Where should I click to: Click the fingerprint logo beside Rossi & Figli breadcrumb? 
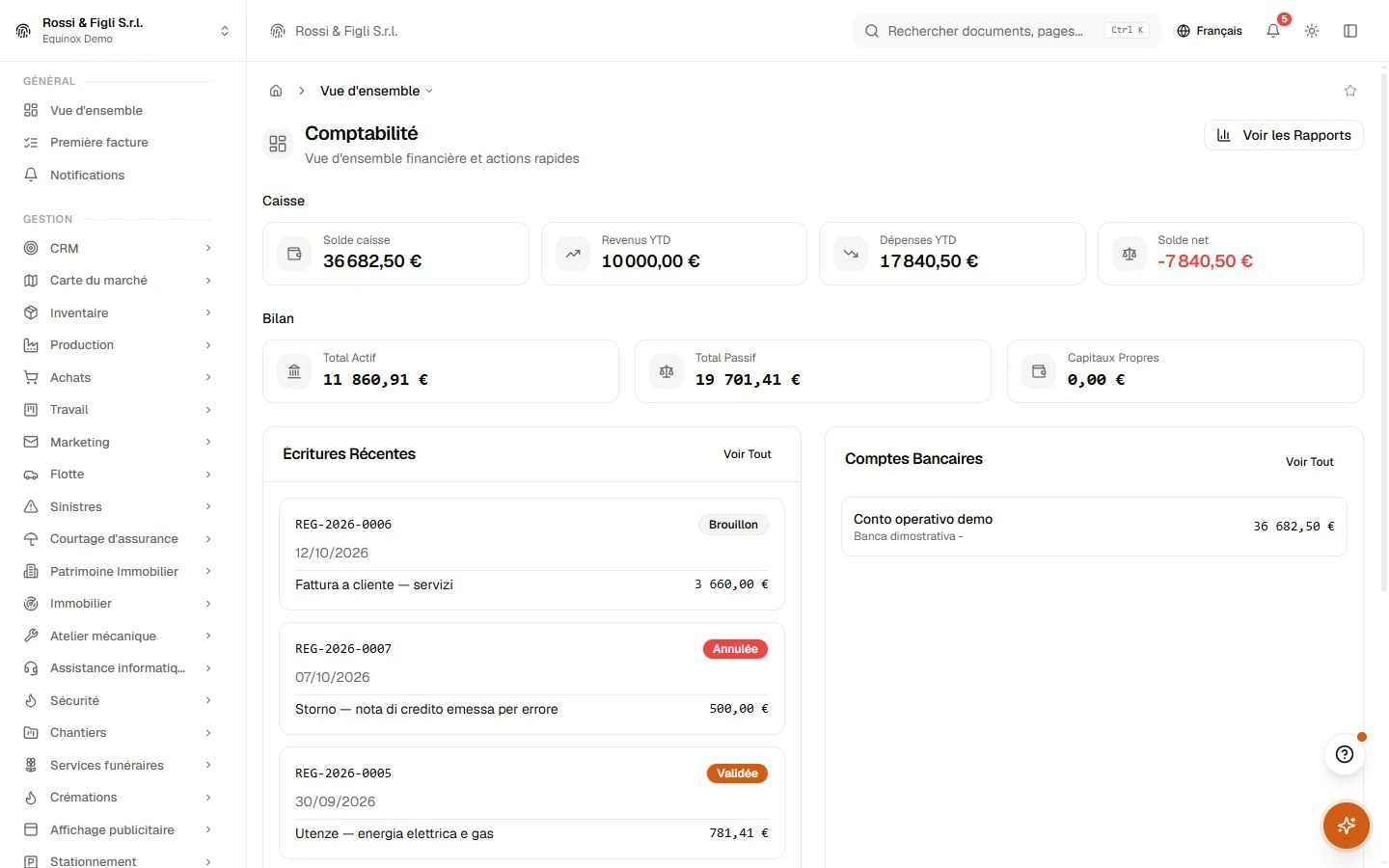pyautogui.click(x=278, y=31)
